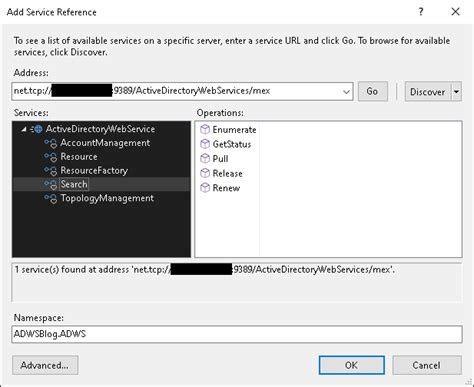Click the Pull operation cube icon

coord(205,159)
